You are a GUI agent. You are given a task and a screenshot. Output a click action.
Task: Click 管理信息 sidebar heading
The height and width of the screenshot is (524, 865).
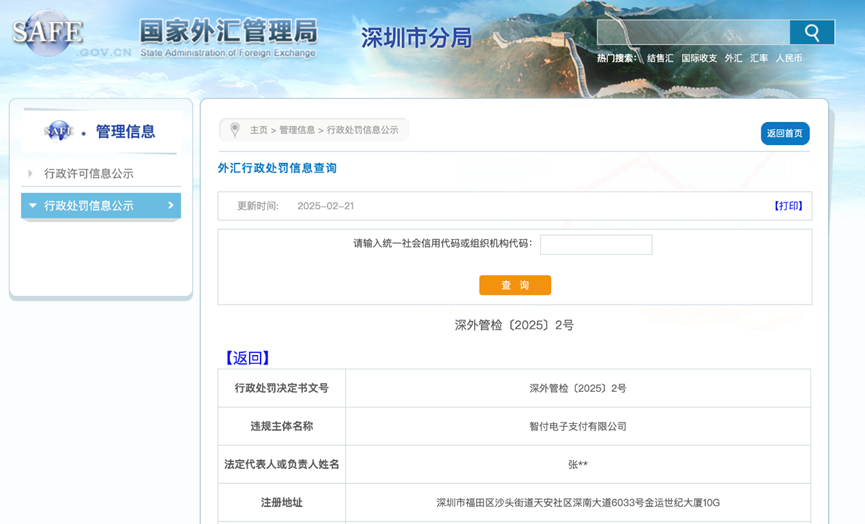pyautogui.click(x=125, y=131)
